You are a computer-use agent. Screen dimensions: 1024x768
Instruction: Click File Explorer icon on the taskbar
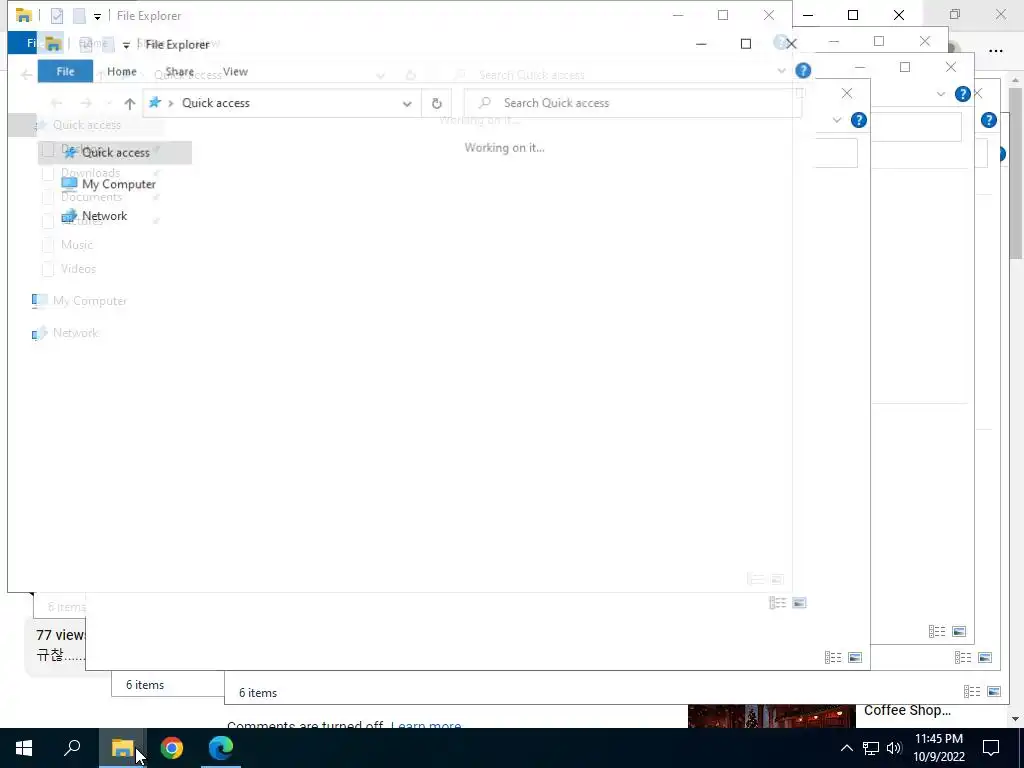[x=122, y=748]
